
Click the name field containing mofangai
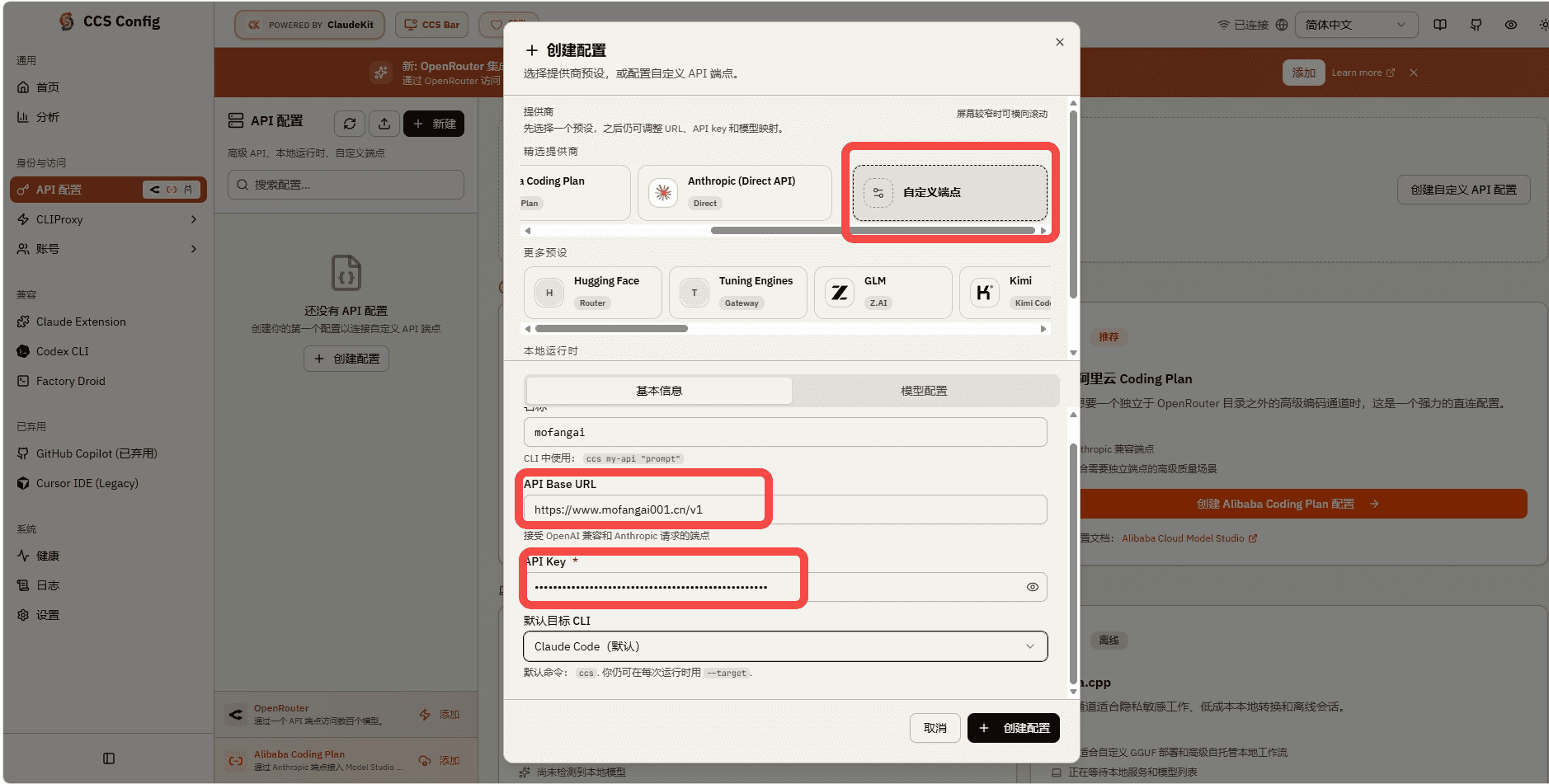[x=785, y=432]
